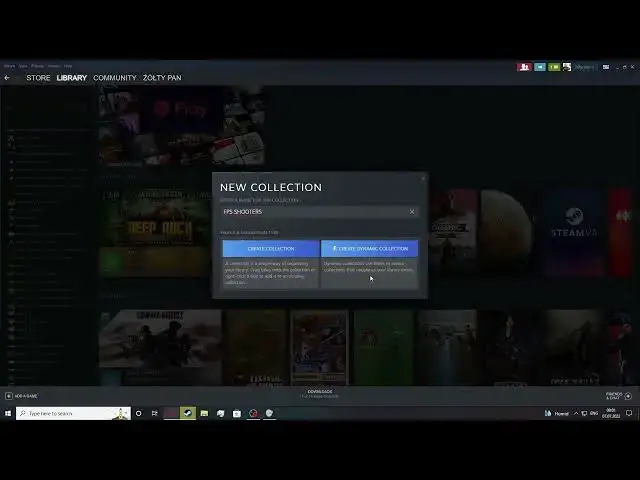The height and width of the screenshot is (480, 640).
Task: Open the Steam menu in the menu bar
Action: pos(9,66)
